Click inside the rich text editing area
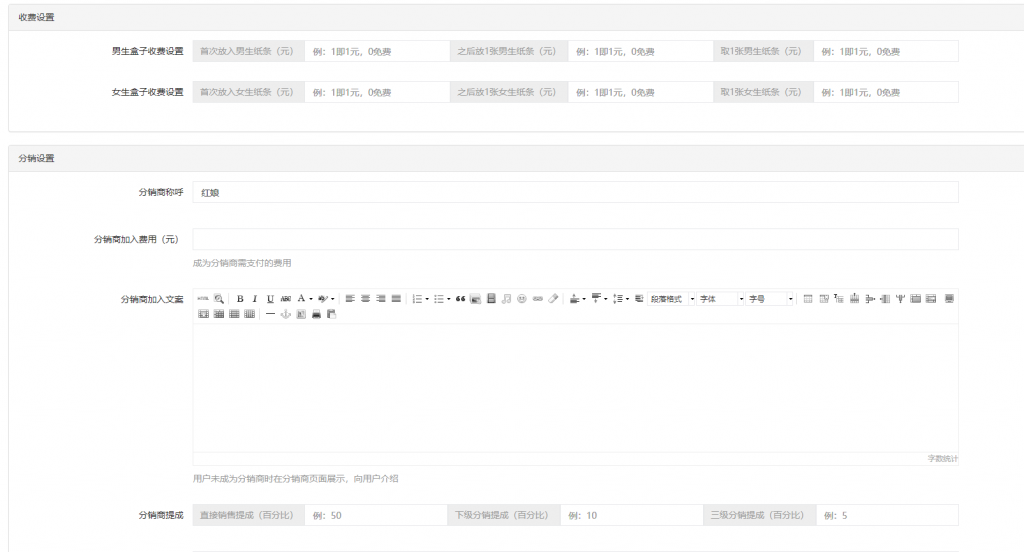1024x552 pixels. pyautogui.click(x=575, y=387)
